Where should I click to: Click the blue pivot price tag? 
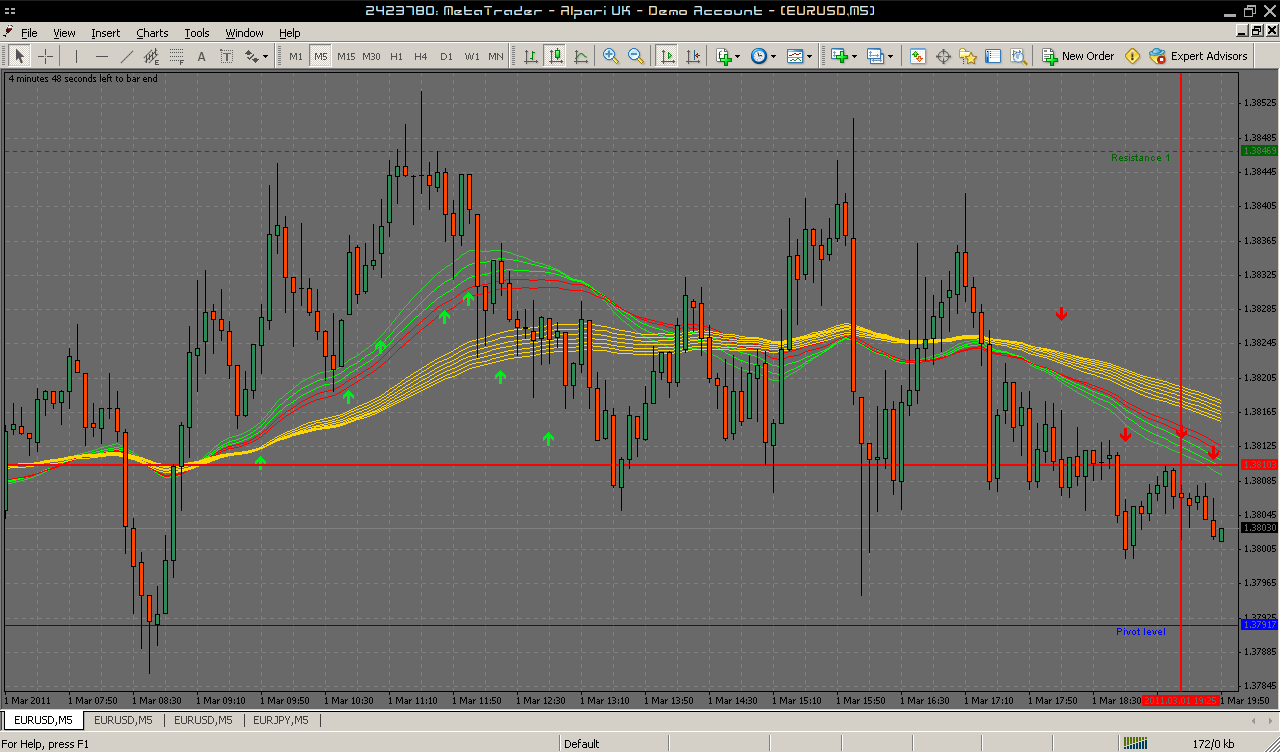point(1259,624)
